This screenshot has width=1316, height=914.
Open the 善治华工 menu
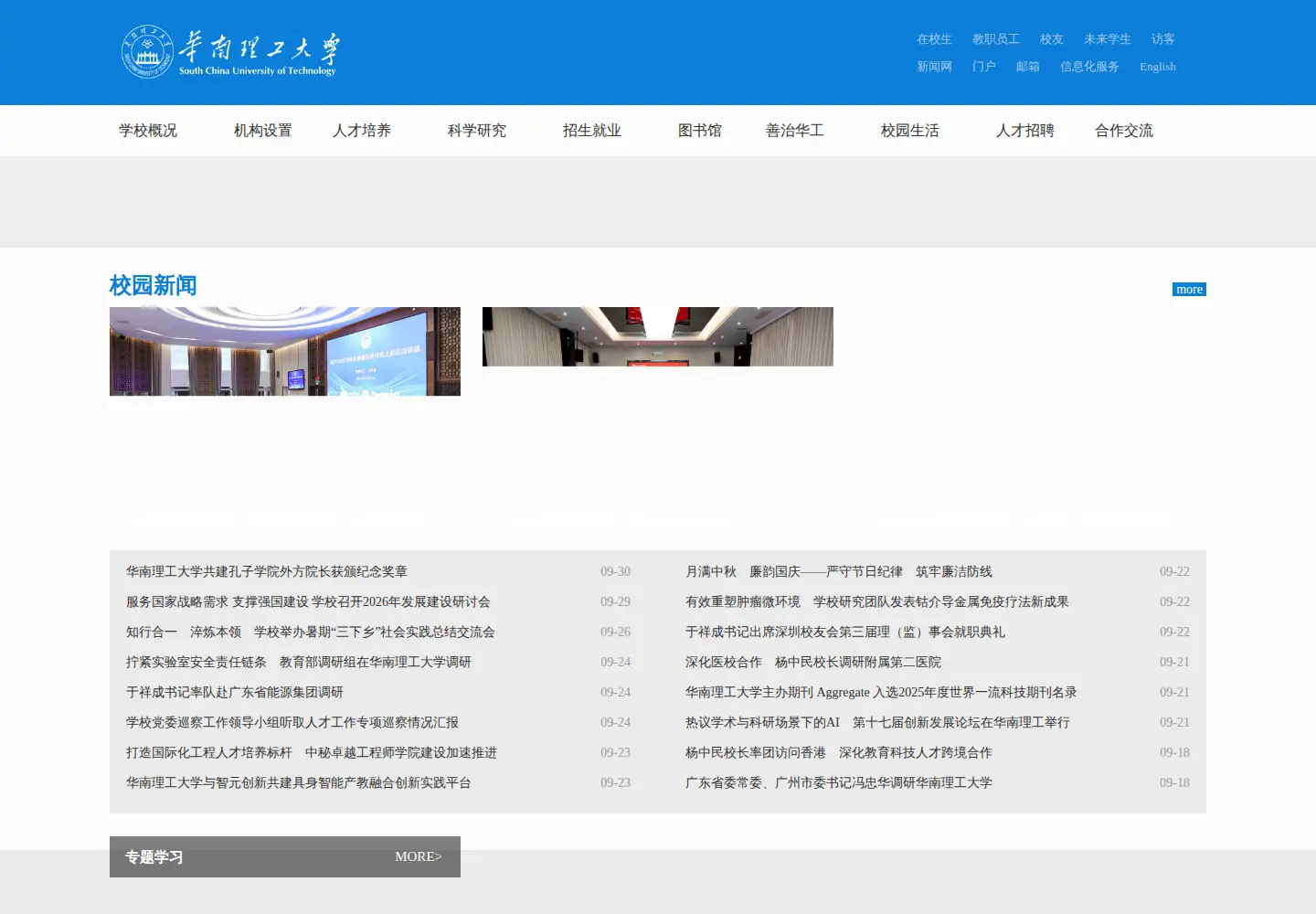click(795, 131)
